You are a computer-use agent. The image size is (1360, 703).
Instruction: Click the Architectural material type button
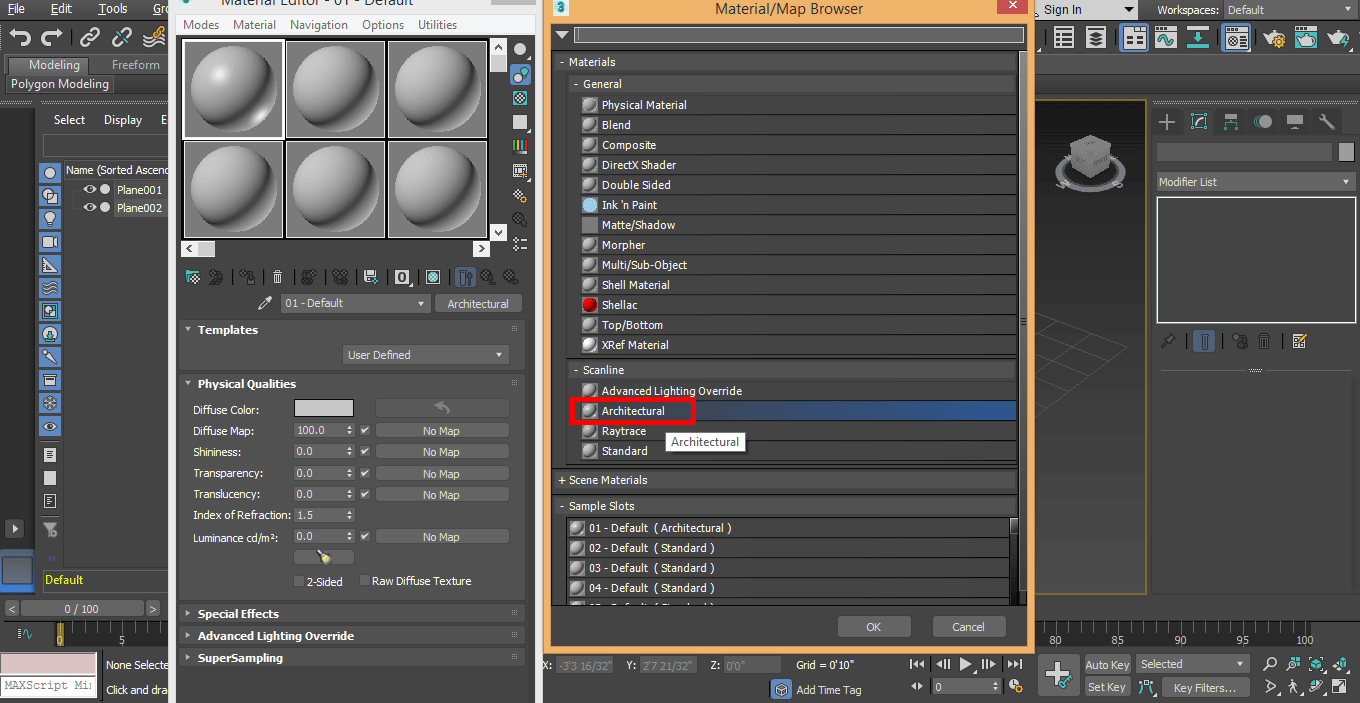(x=478, y=303)
